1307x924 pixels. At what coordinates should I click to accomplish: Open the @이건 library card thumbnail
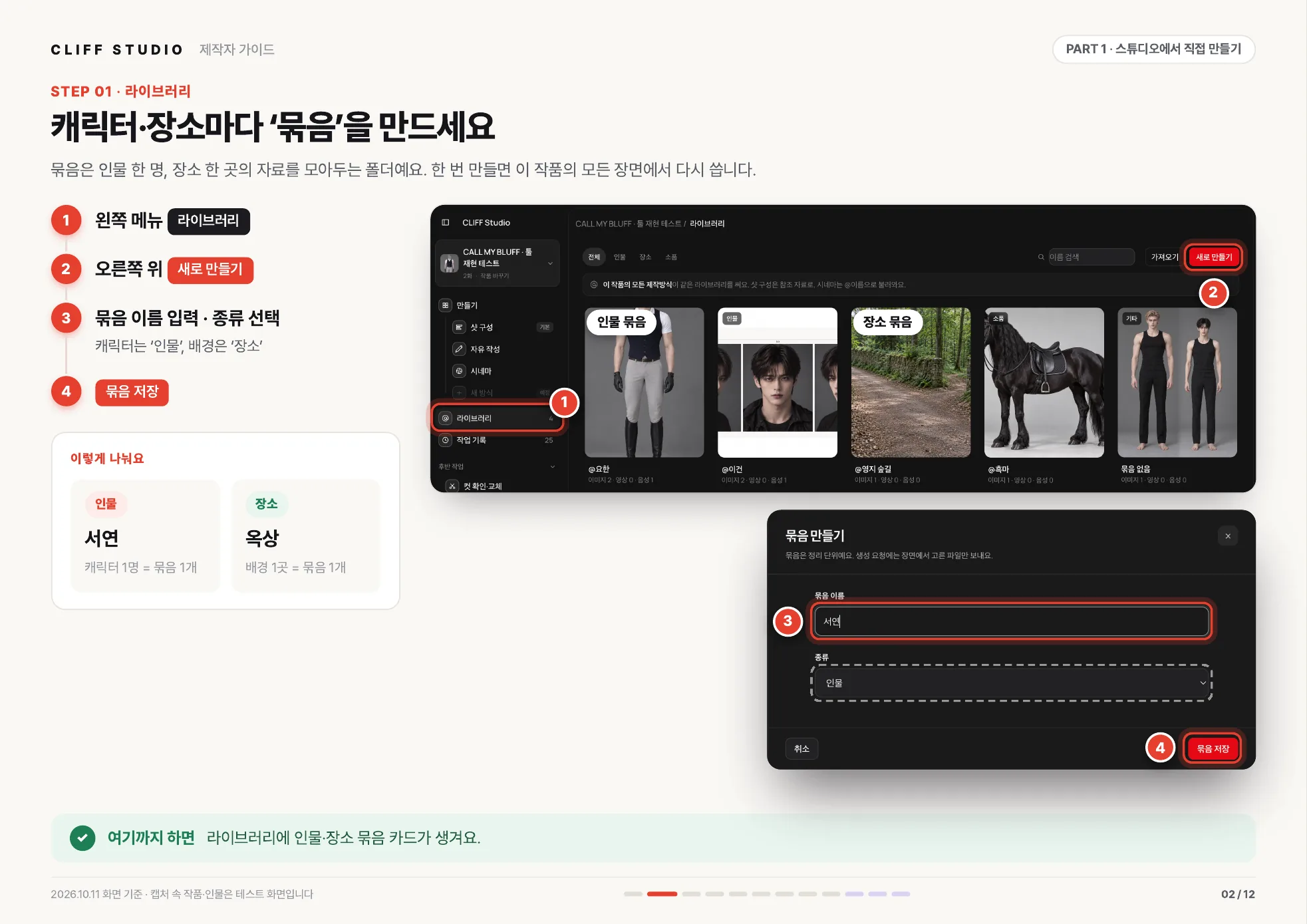(x=778, y=383)
